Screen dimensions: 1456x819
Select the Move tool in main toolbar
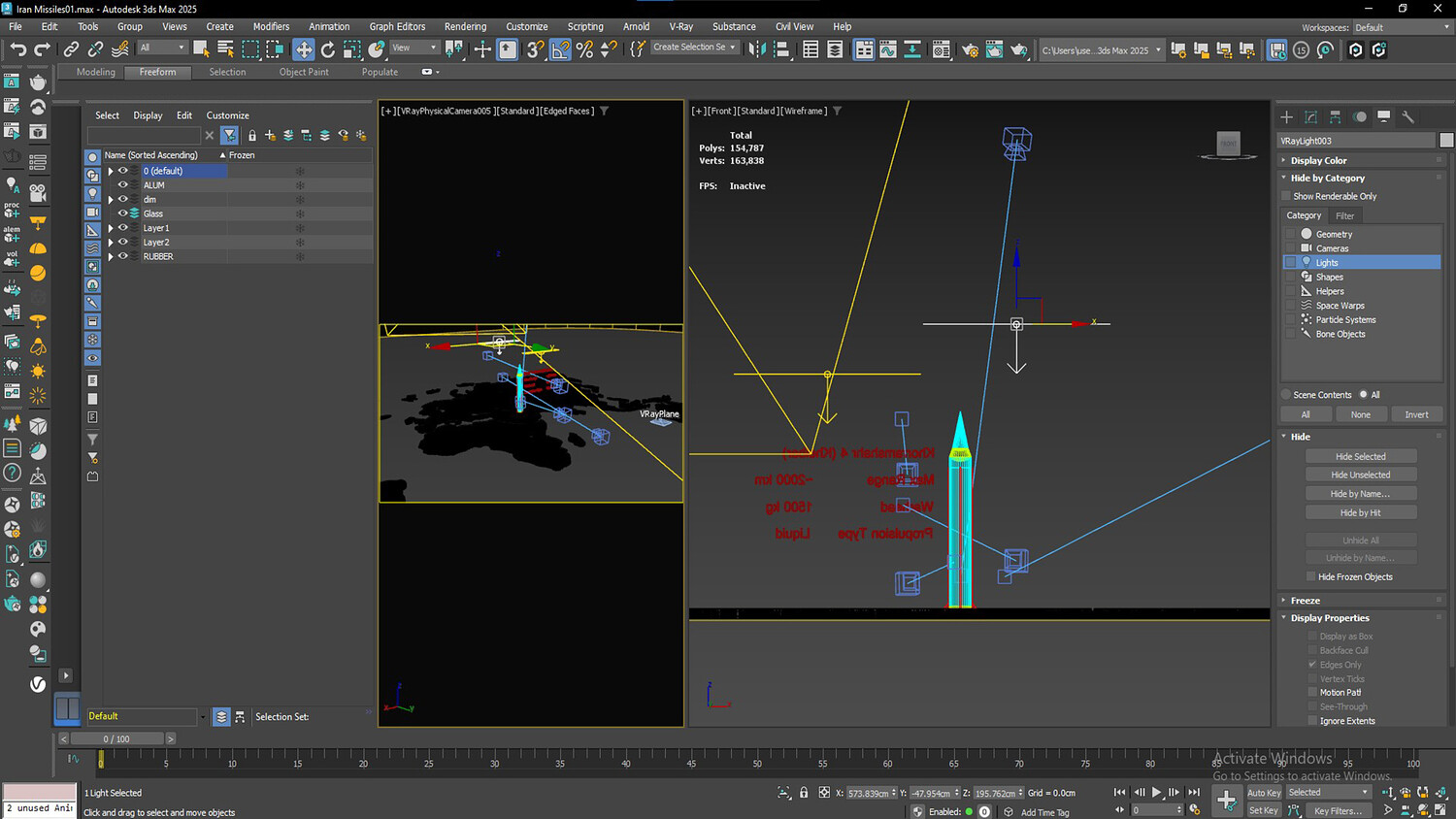[x=304, y=49]
